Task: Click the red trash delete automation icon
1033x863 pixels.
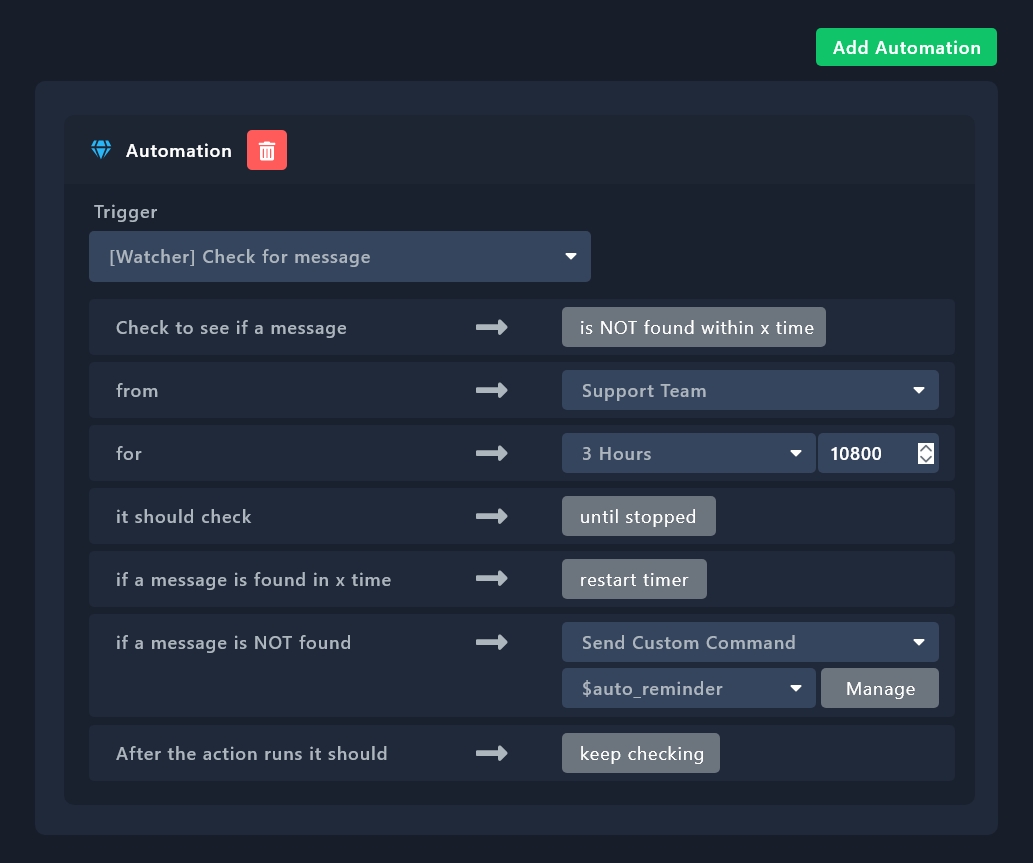Action: [x=267, y=151]
